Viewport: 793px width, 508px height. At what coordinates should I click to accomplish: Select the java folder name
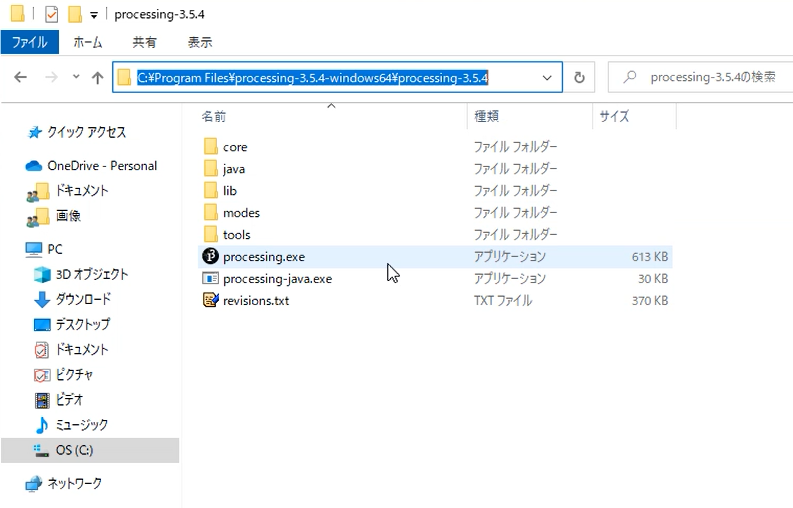(234, 169)
